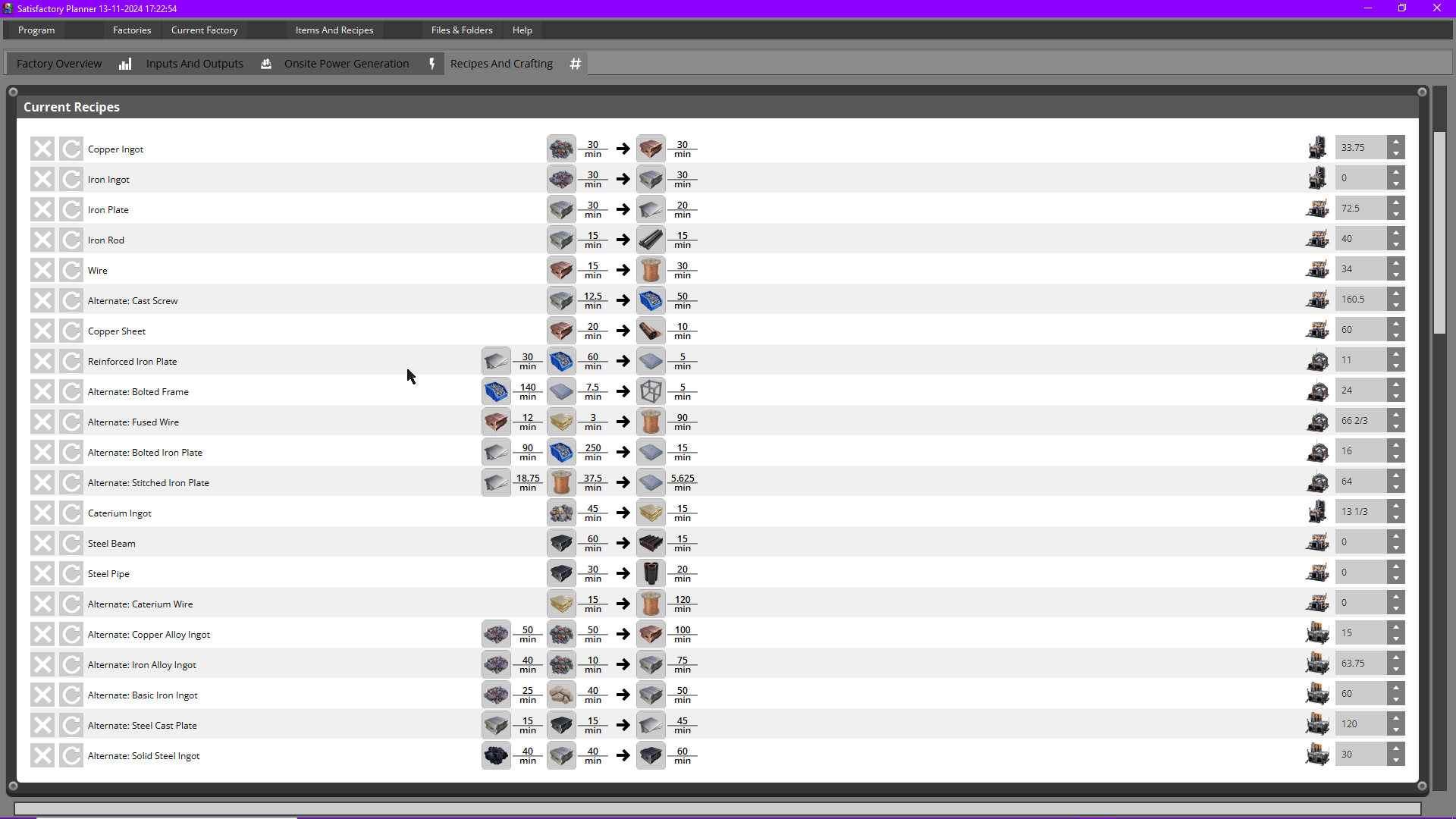
Task: Open the Factory Overview tab
Action: coord(59,64)
